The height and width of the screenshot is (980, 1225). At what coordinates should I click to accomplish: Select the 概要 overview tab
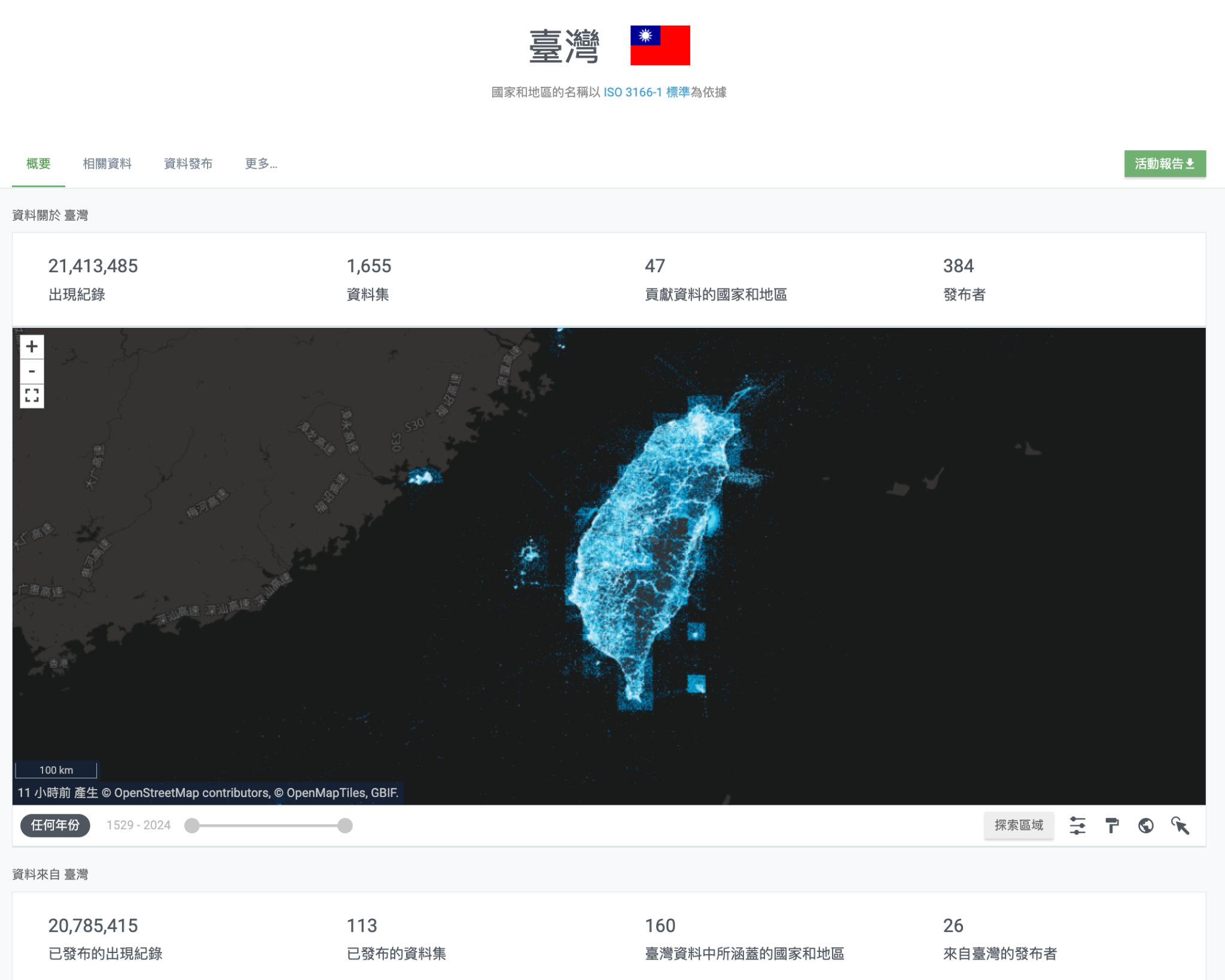38,164
